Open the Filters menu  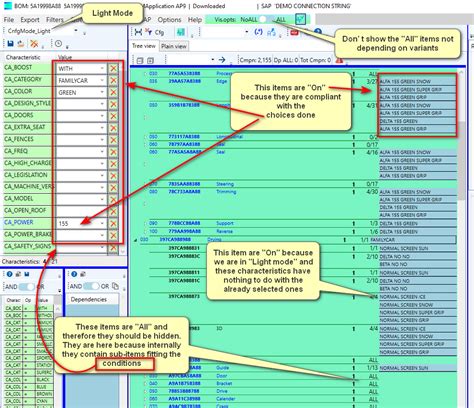click(x=55, y=20)
